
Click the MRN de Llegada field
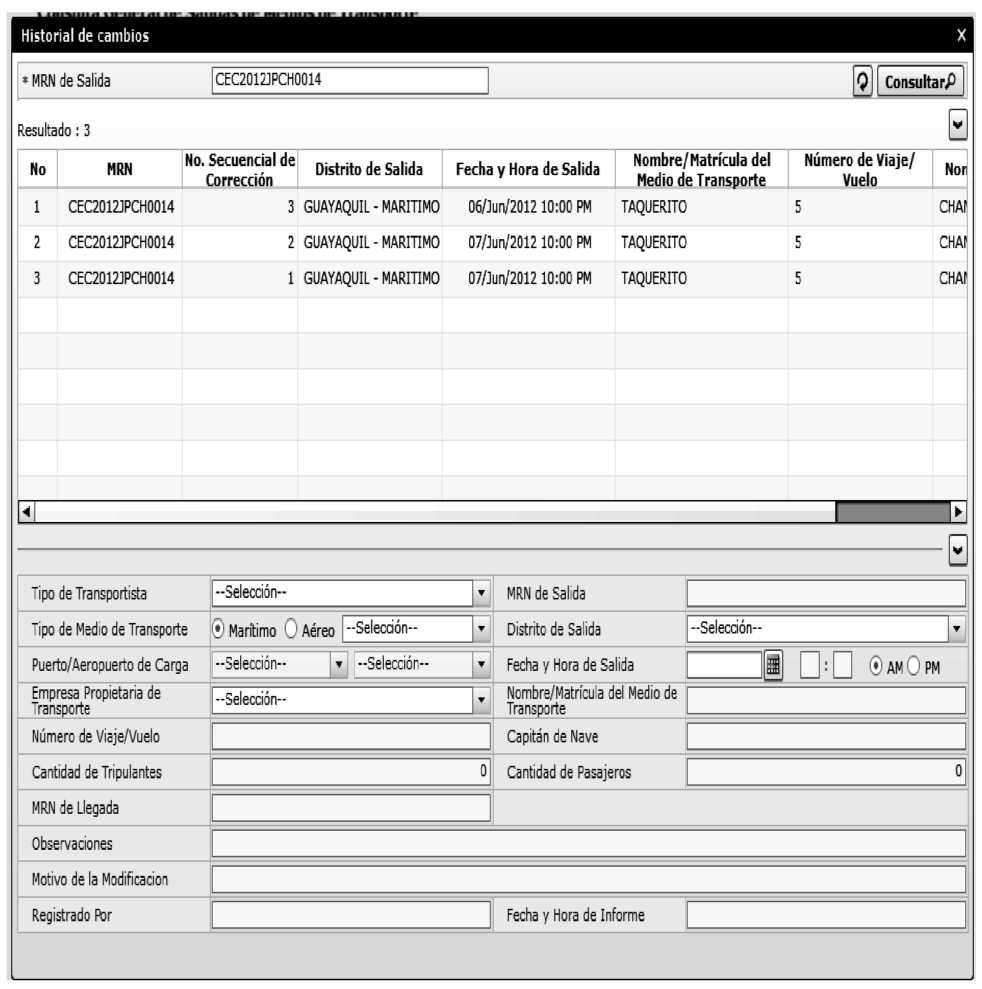click(x=351, y=808)
